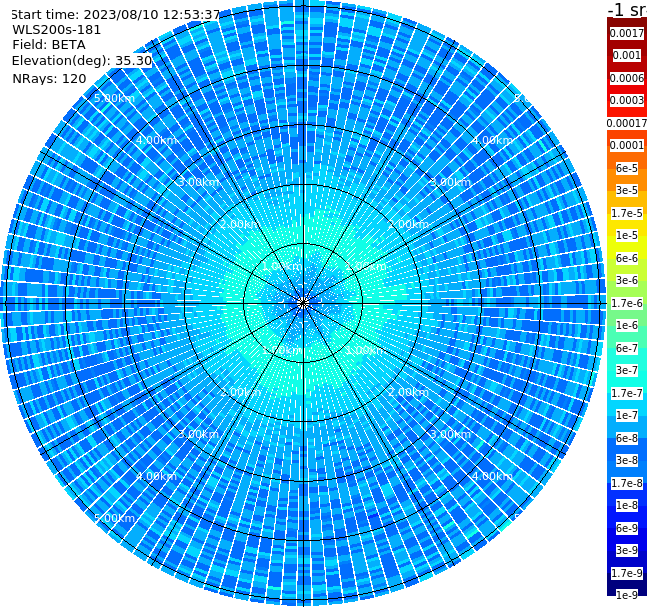The height and width of the screenshot is (607, 647).
Task: Select the 1e-8 colorbar value
Action: point(627,505)
